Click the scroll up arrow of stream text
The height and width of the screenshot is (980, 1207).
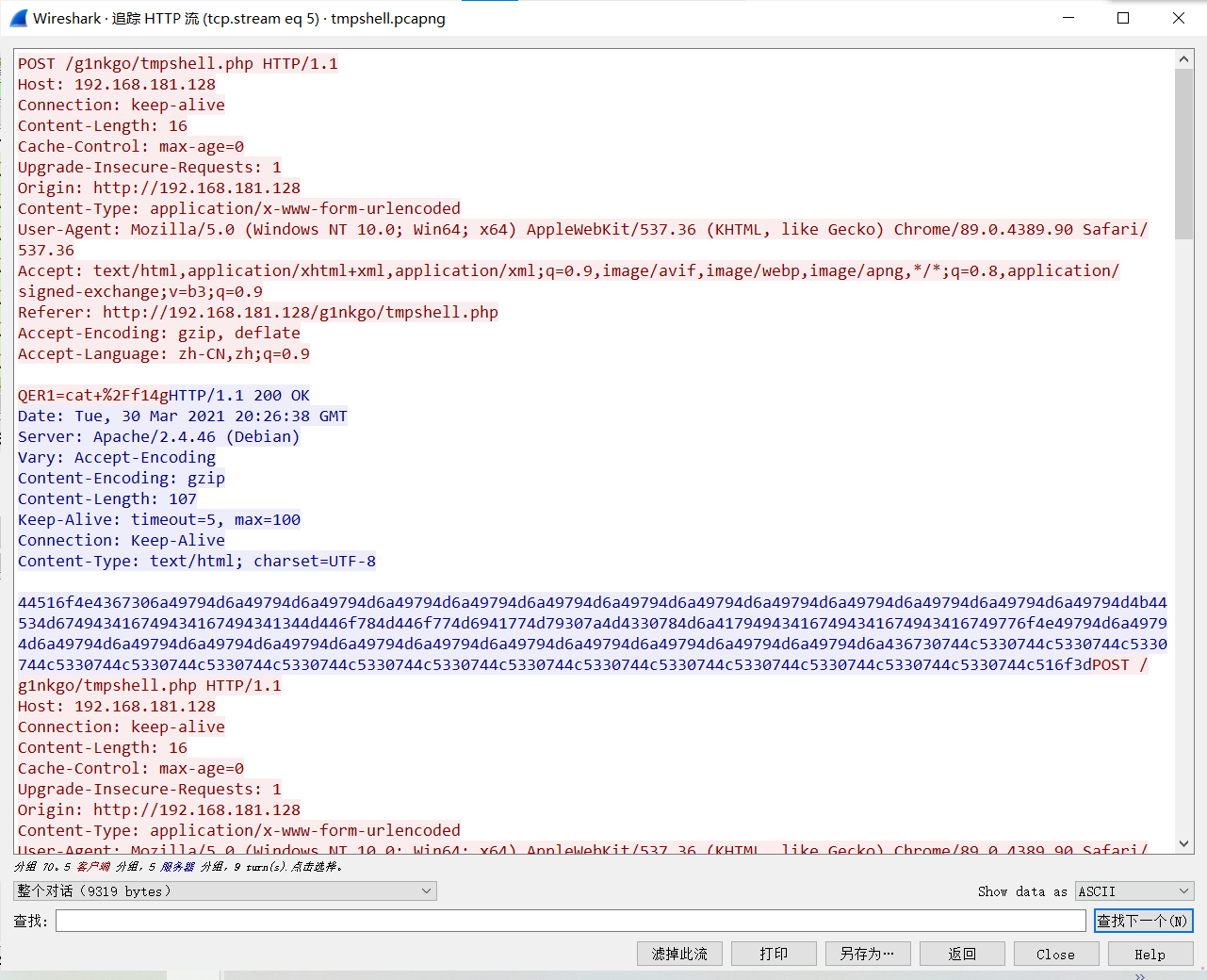[x=1183, y=59]
